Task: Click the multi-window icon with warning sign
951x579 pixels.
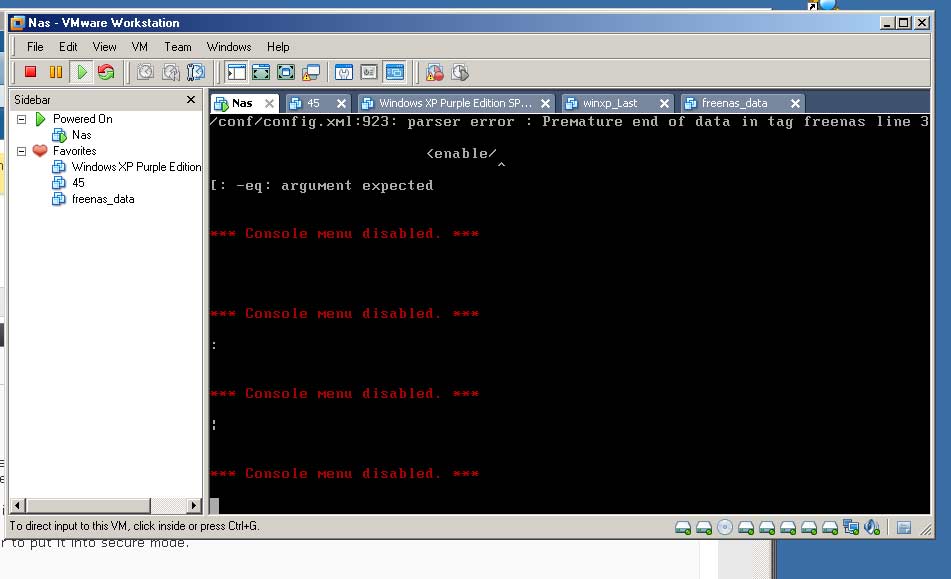Action: (311, 73)
